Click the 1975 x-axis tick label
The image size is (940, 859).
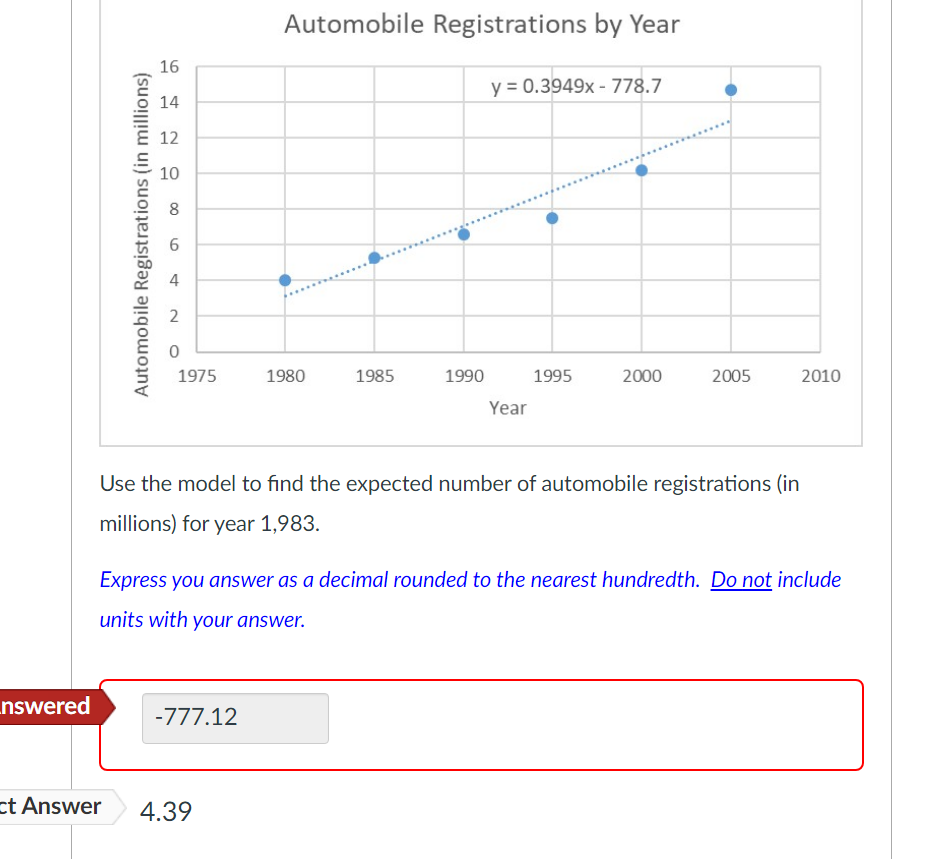tap(197, 376)
